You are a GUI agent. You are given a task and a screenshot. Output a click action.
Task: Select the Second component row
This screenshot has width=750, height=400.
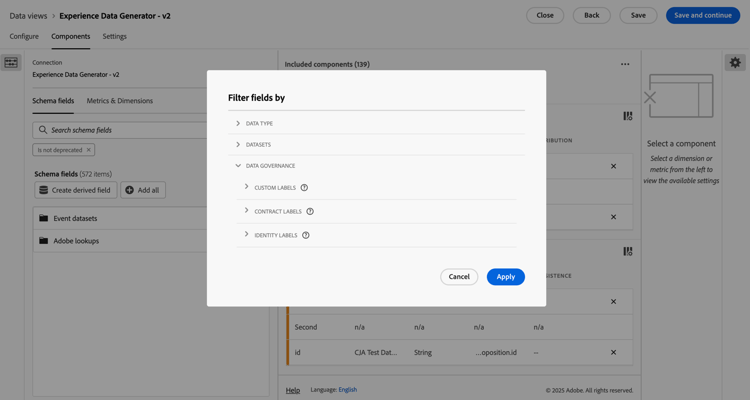(459, 327)
